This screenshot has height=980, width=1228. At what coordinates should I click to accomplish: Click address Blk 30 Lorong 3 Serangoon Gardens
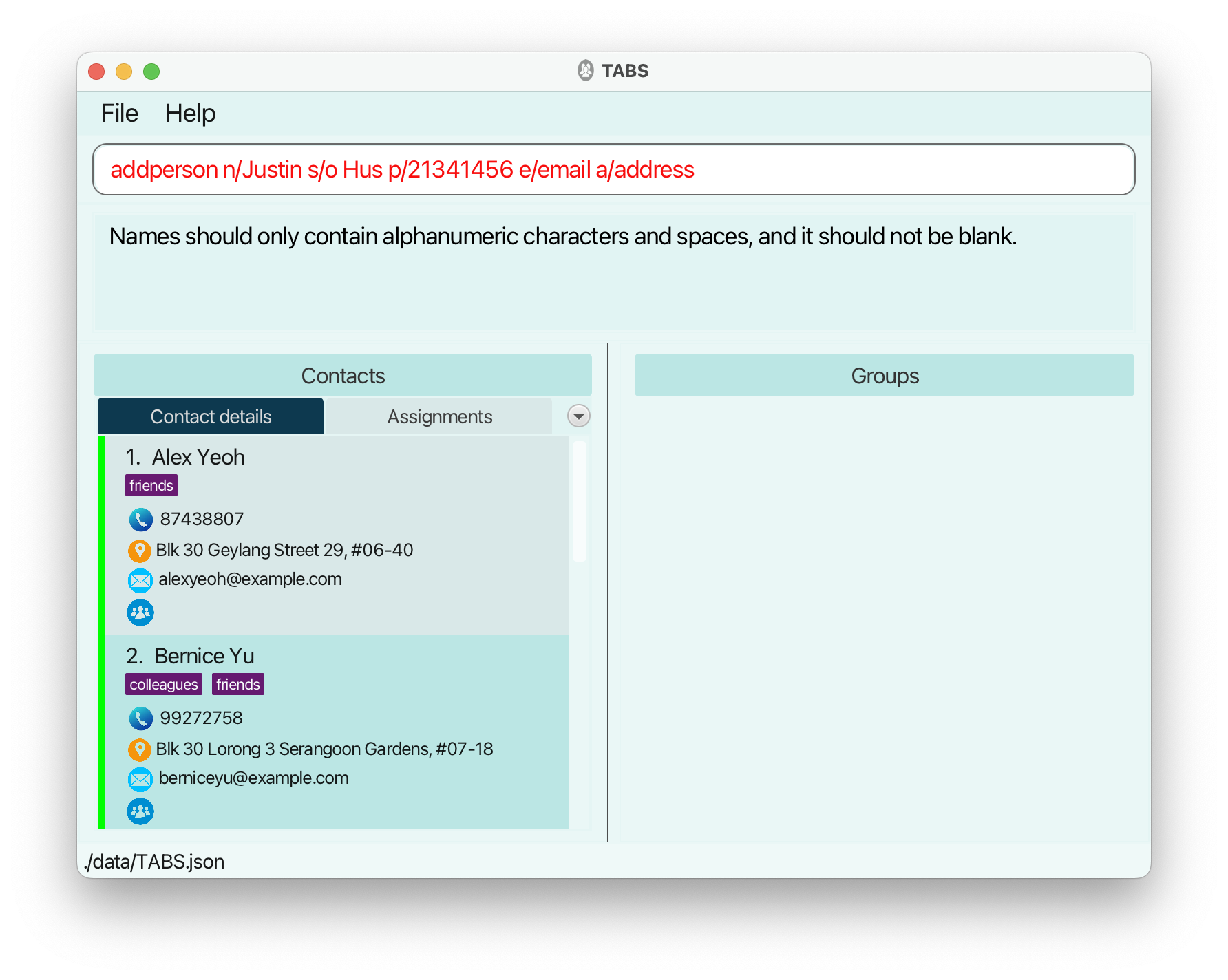(324, 749)
